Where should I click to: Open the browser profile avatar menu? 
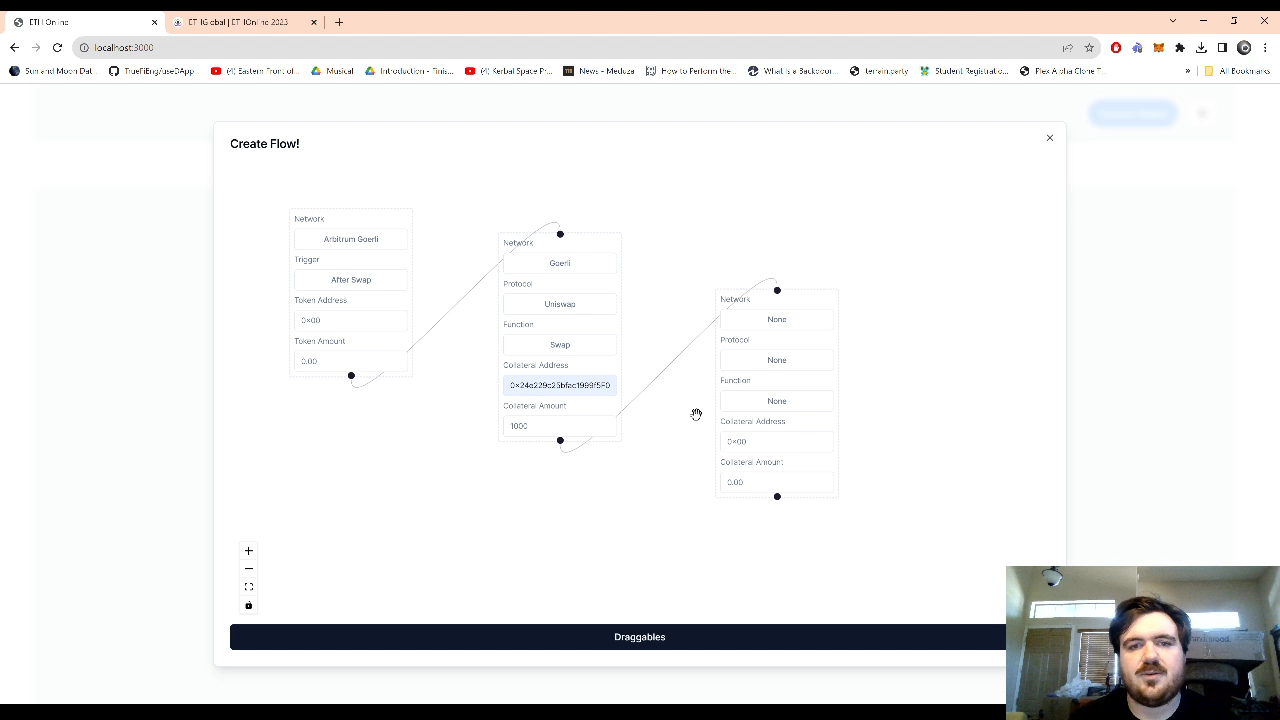[x=1244, y=48]
